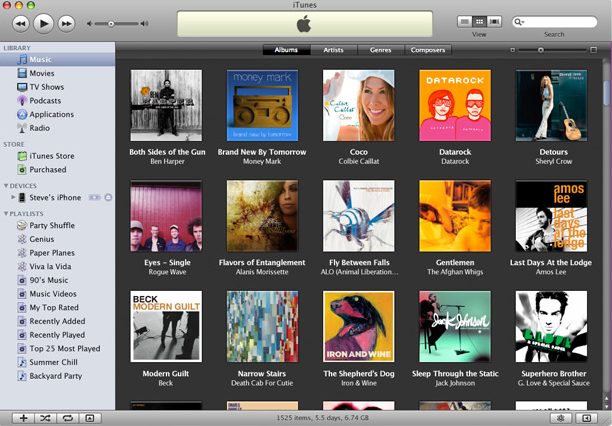The width and height of the screenshot is (612, 426).
Task: Select the Modern Guilt album cover
Action: pyautogui.click(x=166, y=326)
